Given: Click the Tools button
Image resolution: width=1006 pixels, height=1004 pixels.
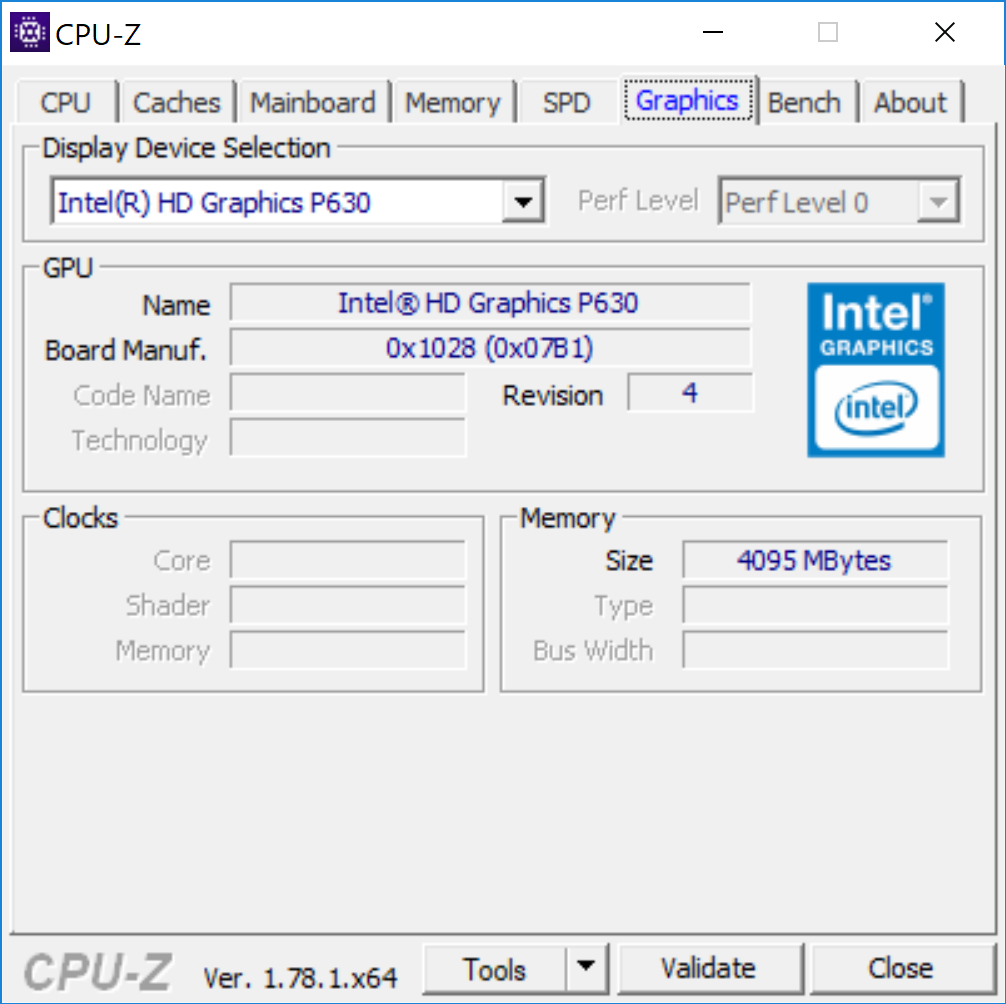Looking at the screenshot, I should [495, 969].
